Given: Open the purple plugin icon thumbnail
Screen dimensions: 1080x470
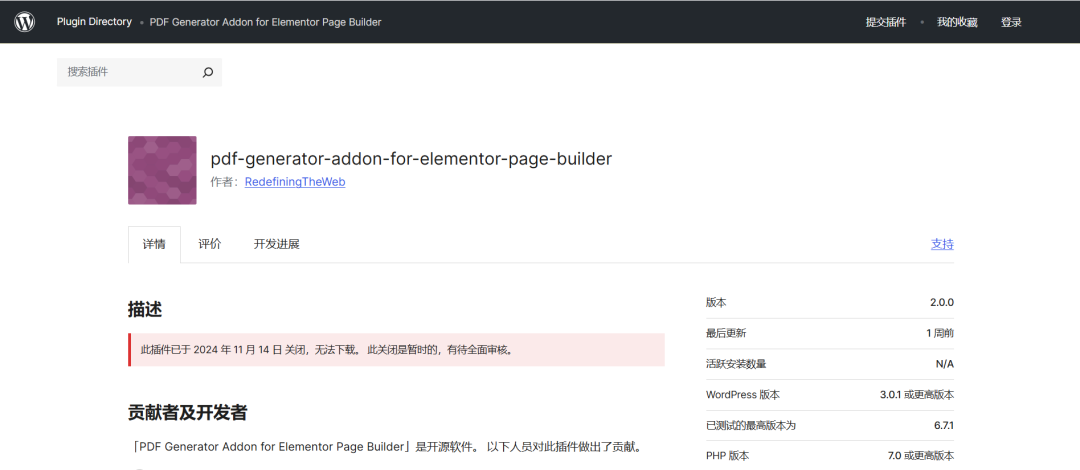Looking at the screenshot, I should click(162, 170).
